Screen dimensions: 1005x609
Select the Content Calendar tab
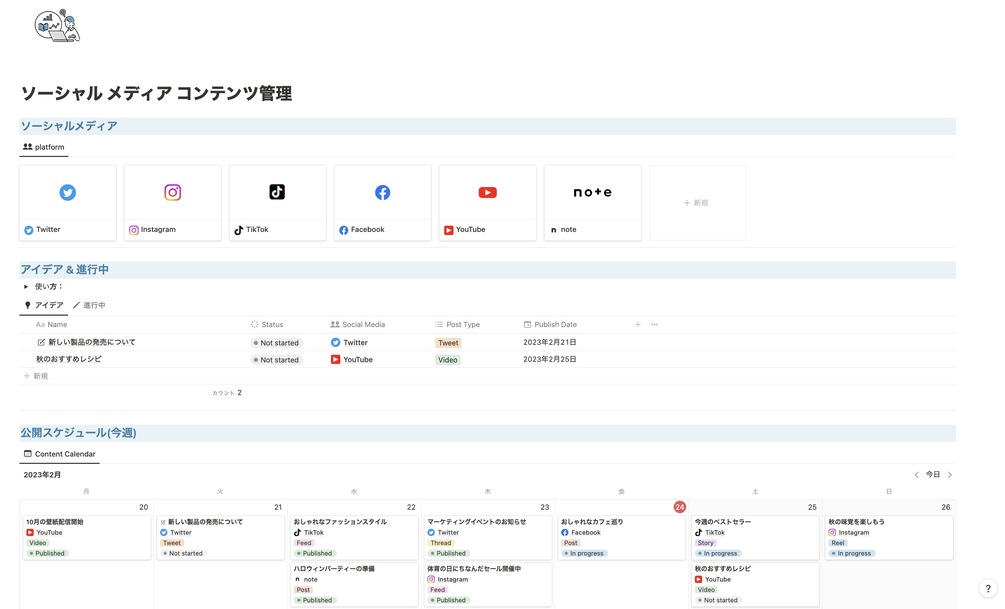[x=60, y=454]
